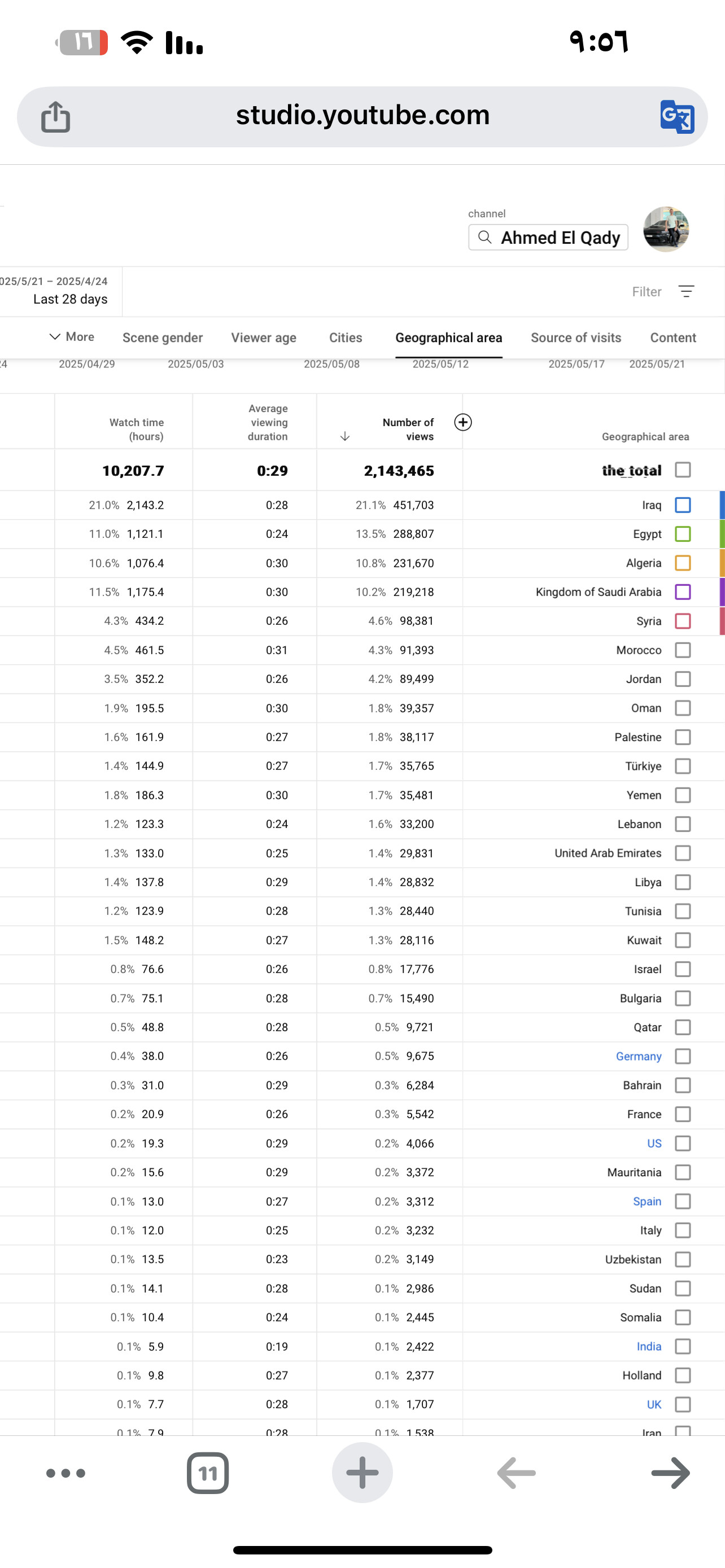Click the Mauritania row label
Screen dimensions: 725x1568
[x=634, y=1172]
